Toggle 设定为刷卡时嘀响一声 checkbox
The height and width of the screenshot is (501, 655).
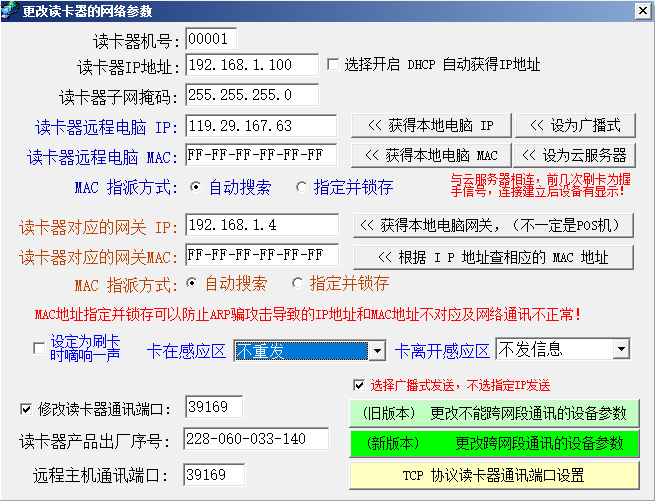[x=39, y=349]
